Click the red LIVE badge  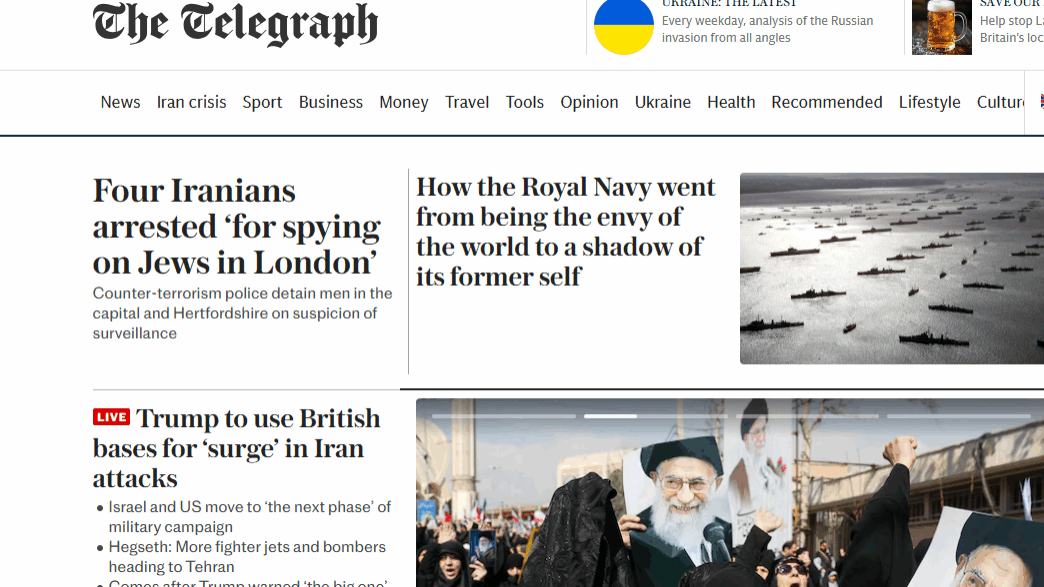pyautogui.click(x=111, y=417)
